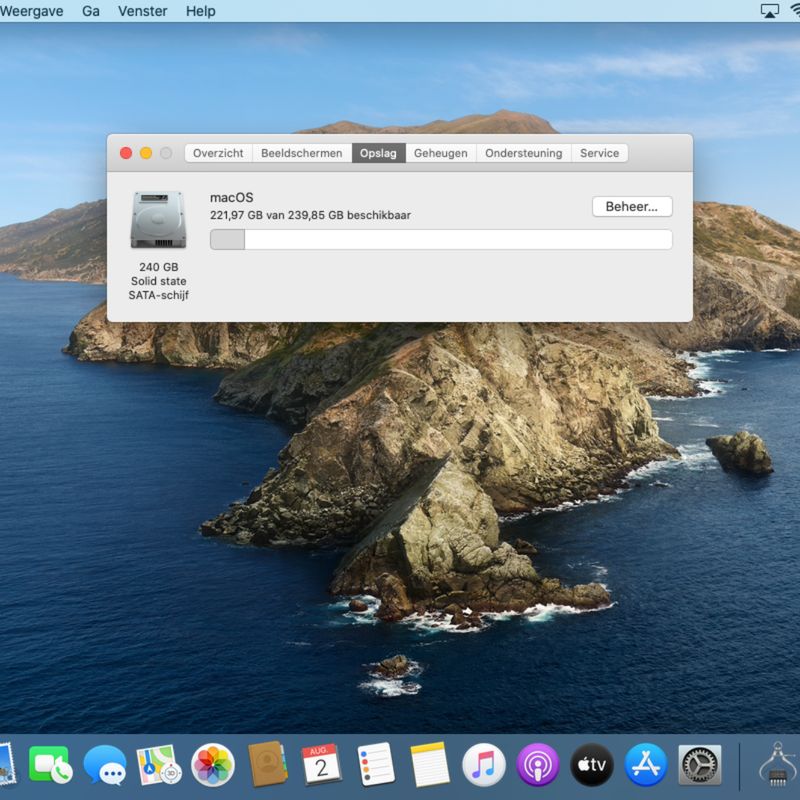Click the Beheer... button
The width and height of the screenshot is (800, 800).
coord(632,207)
